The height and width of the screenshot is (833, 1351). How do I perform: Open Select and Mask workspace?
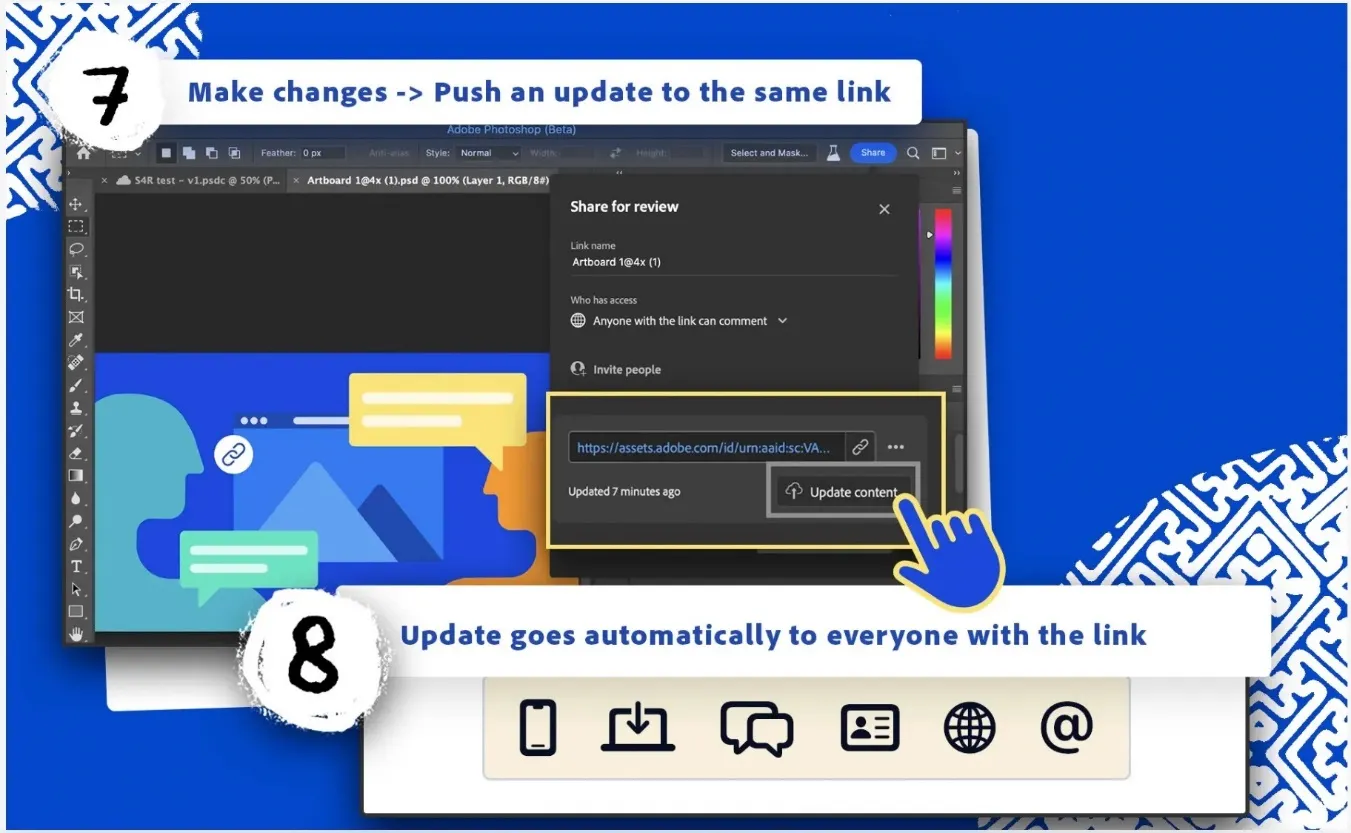769,153
